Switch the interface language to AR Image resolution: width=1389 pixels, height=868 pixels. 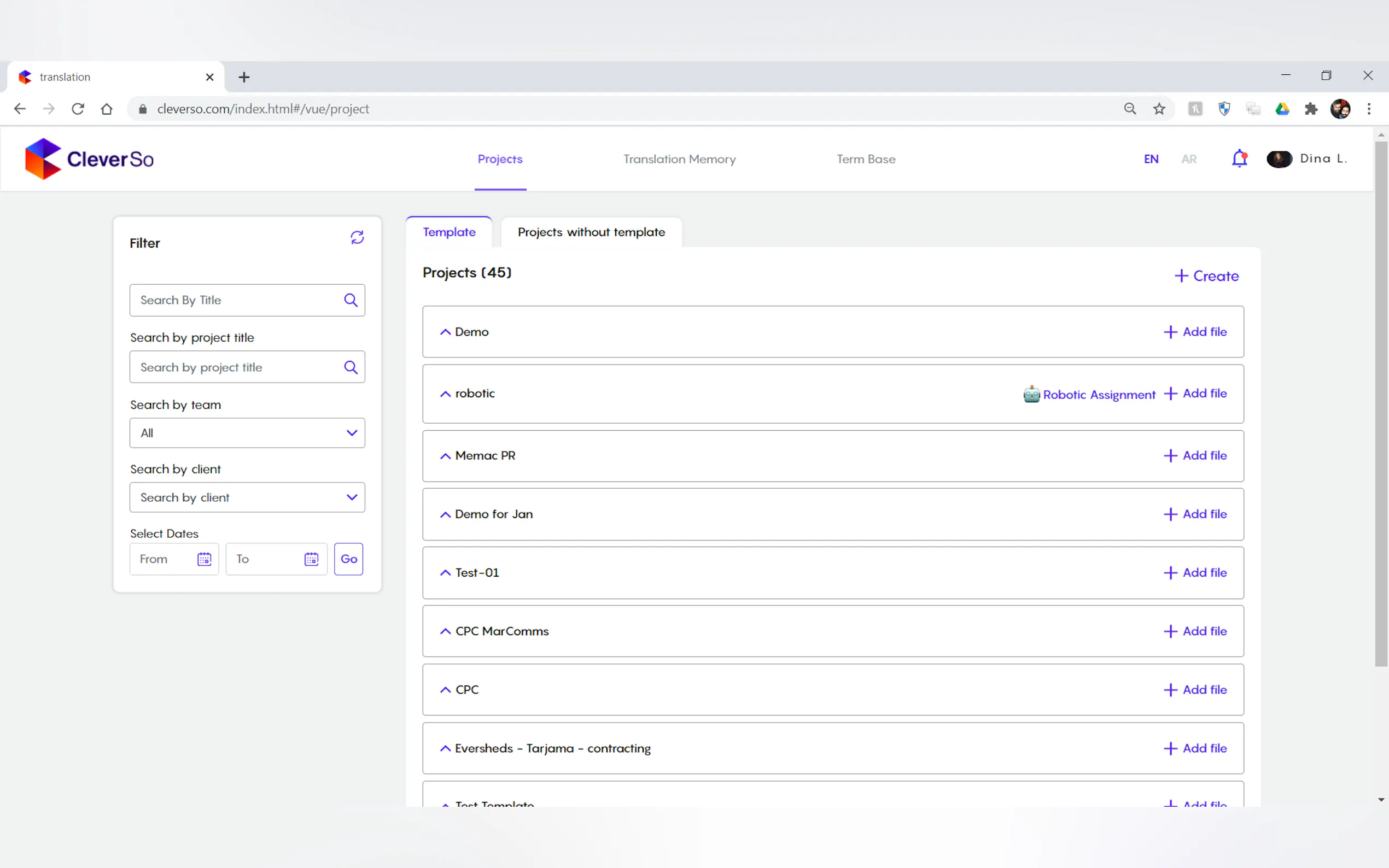[1189, 159]
